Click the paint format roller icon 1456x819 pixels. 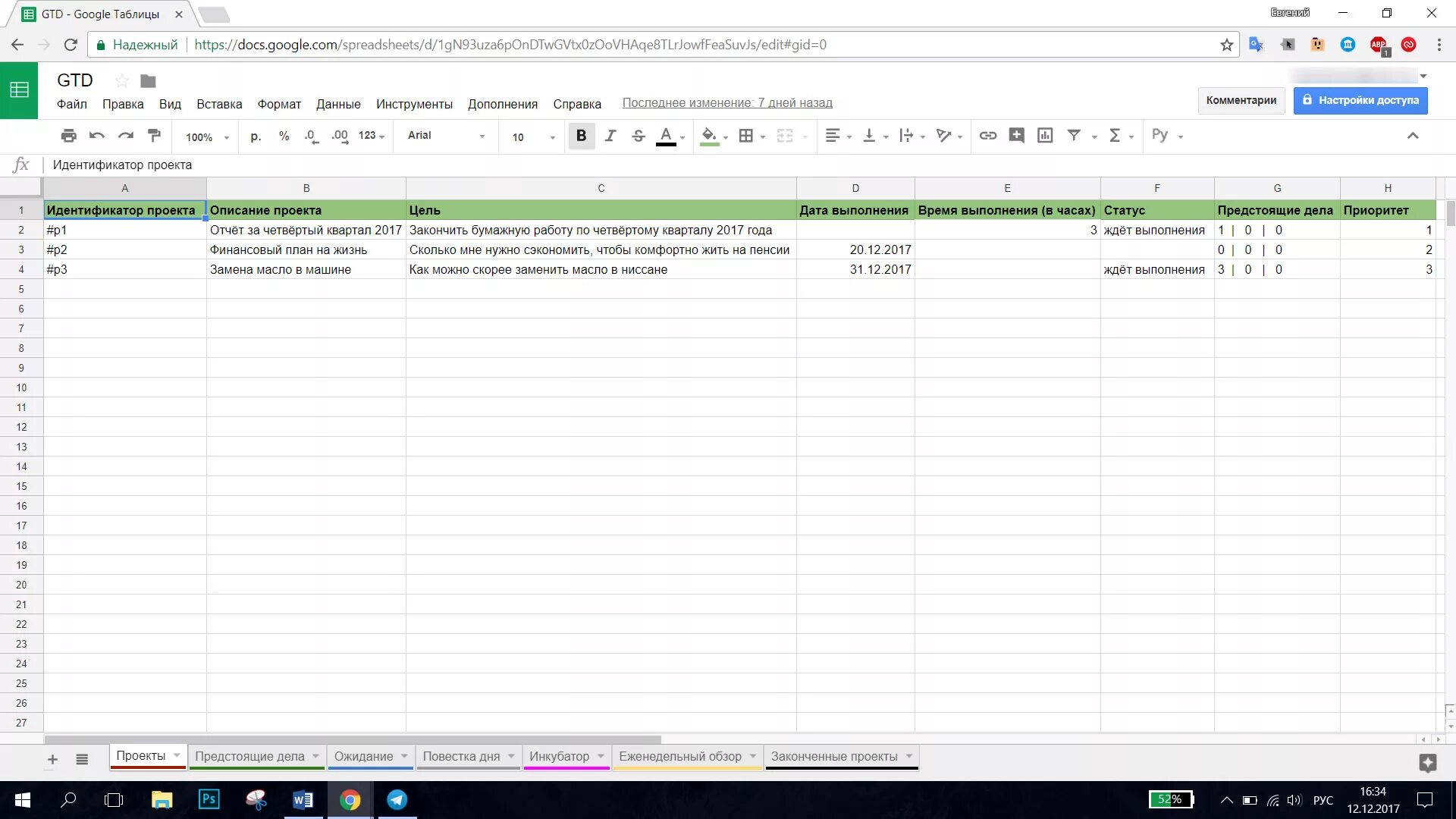tap(155, 136)
